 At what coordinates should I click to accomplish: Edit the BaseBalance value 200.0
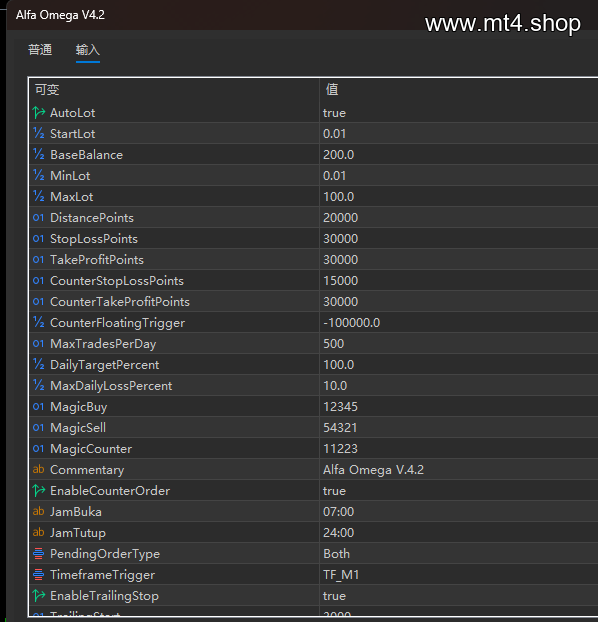click(459, 154)
